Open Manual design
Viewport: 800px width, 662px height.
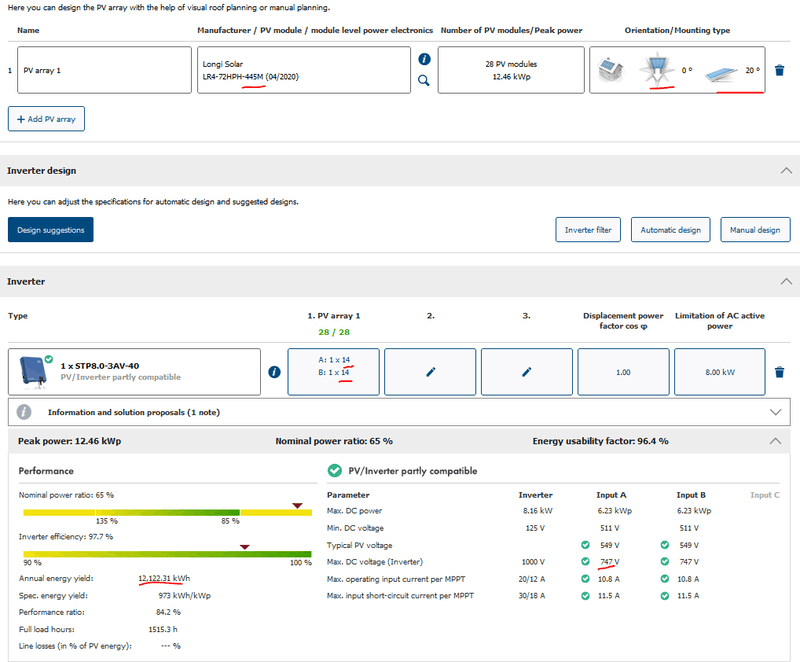click(x=755, y=230)
